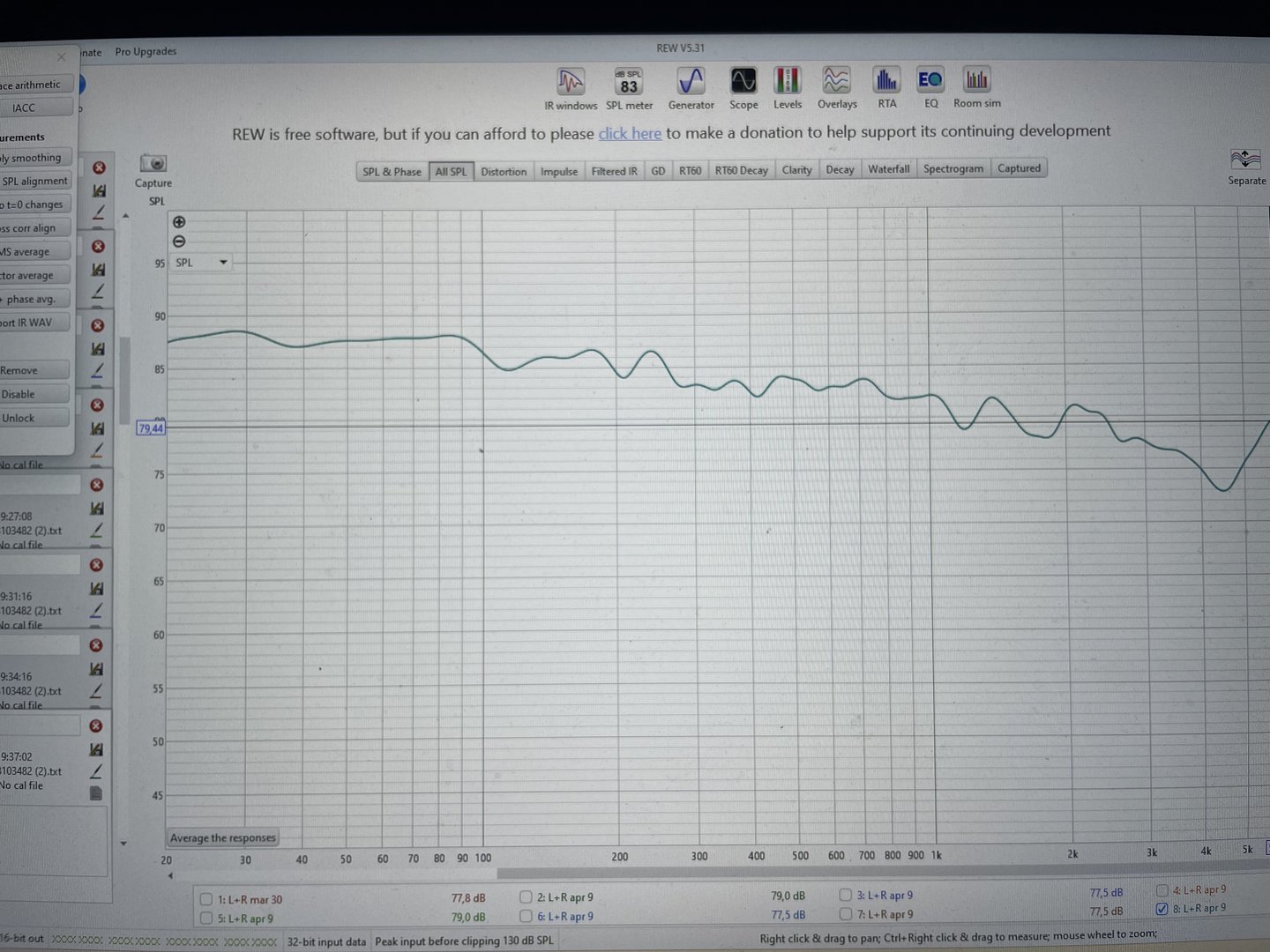This screenshot has height=952, width=1270.
Task: Click the Capture camera icon
Action: 153,164
